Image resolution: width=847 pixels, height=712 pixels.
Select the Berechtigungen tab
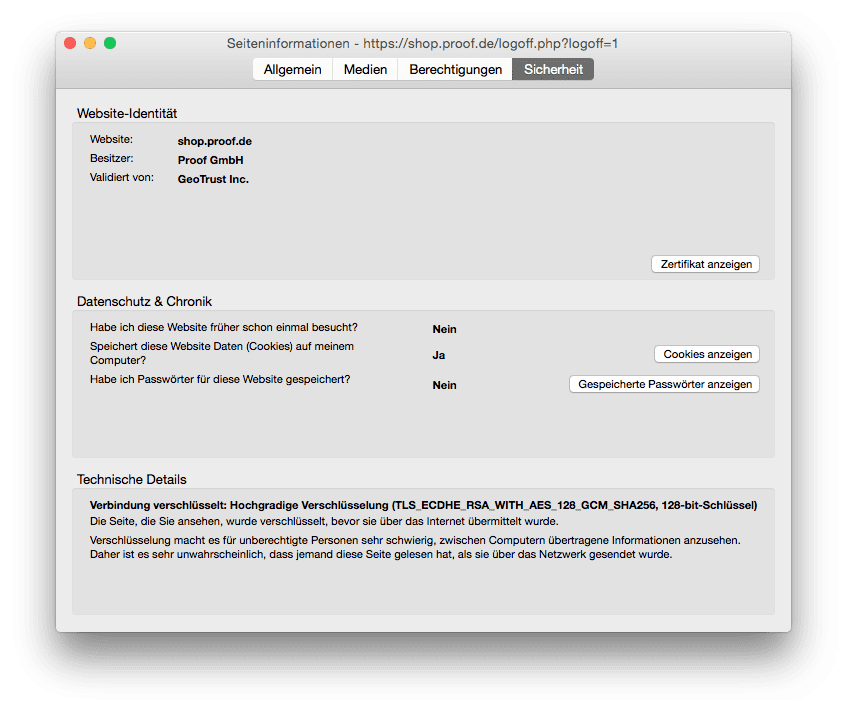point(455,70)
